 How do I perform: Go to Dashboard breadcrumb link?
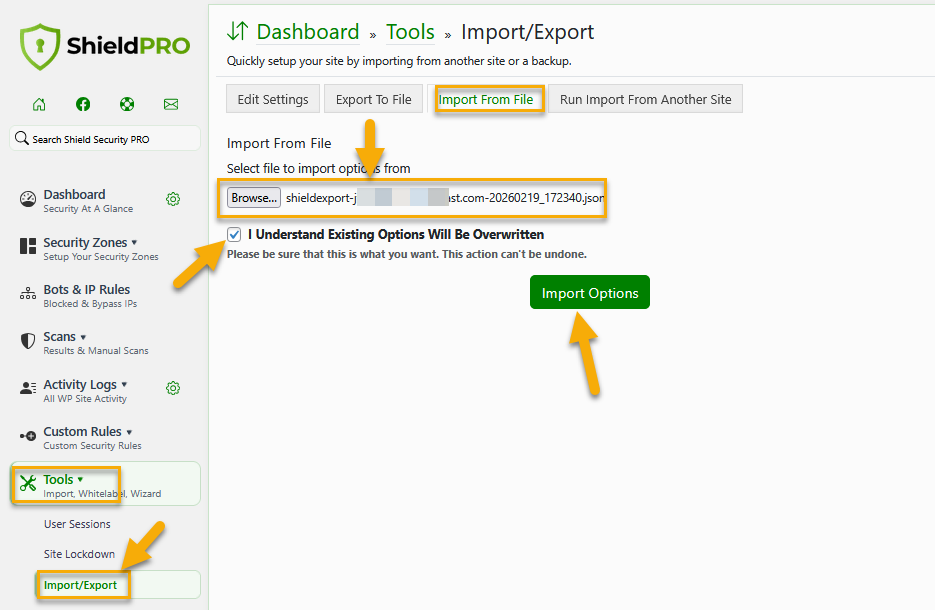[x=308, y=32]
